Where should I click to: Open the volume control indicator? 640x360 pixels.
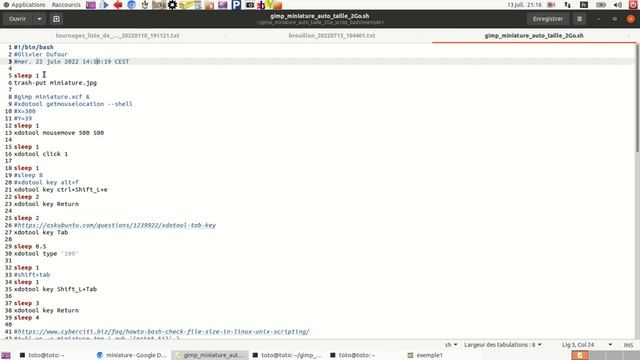pyautogui.click(x=618, y=5)
